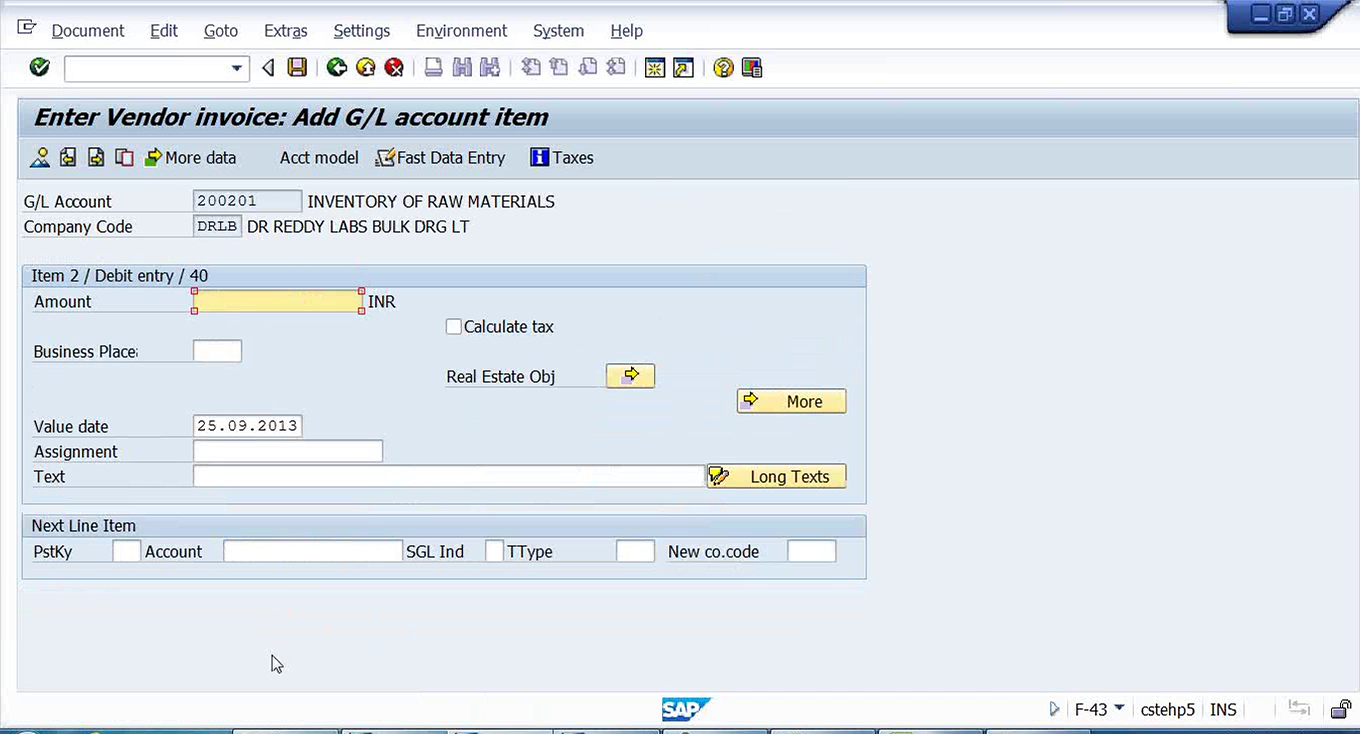
Task: Click the First Page icon
Action: 531,67
